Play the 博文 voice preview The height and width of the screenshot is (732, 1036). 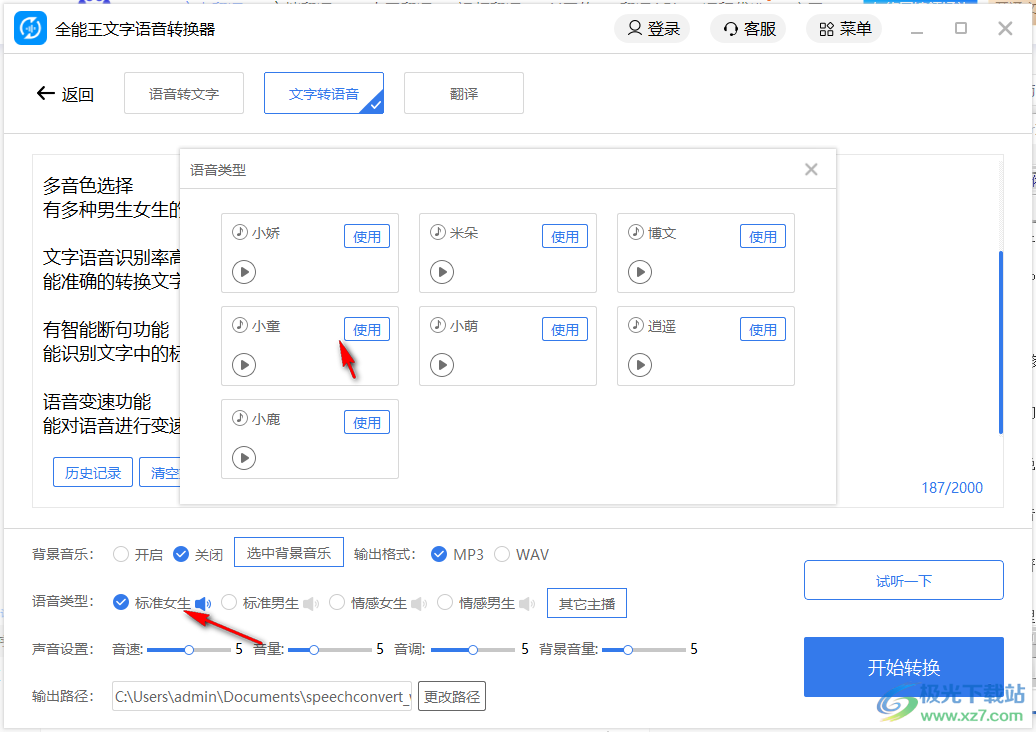coord(639,271)
